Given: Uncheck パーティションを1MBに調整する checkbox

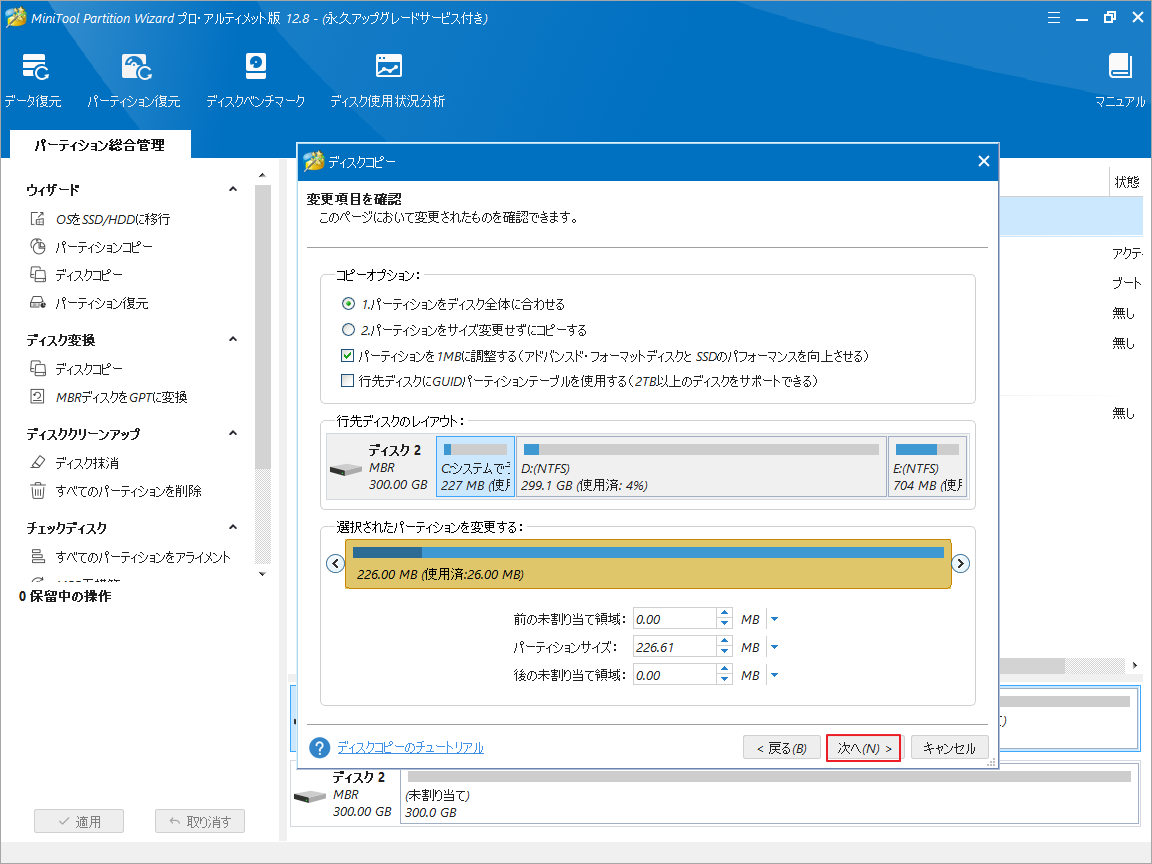Looking at the screenshot, I should pos(348,356).
